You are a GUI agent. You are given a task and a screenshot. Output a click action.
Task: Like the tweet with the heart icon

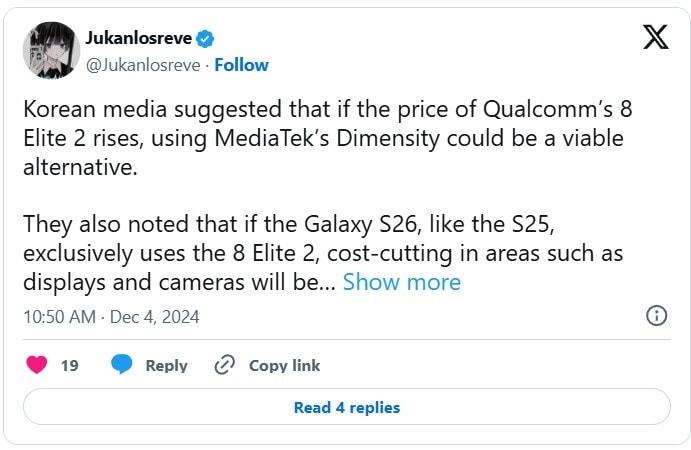pos(37,365)
